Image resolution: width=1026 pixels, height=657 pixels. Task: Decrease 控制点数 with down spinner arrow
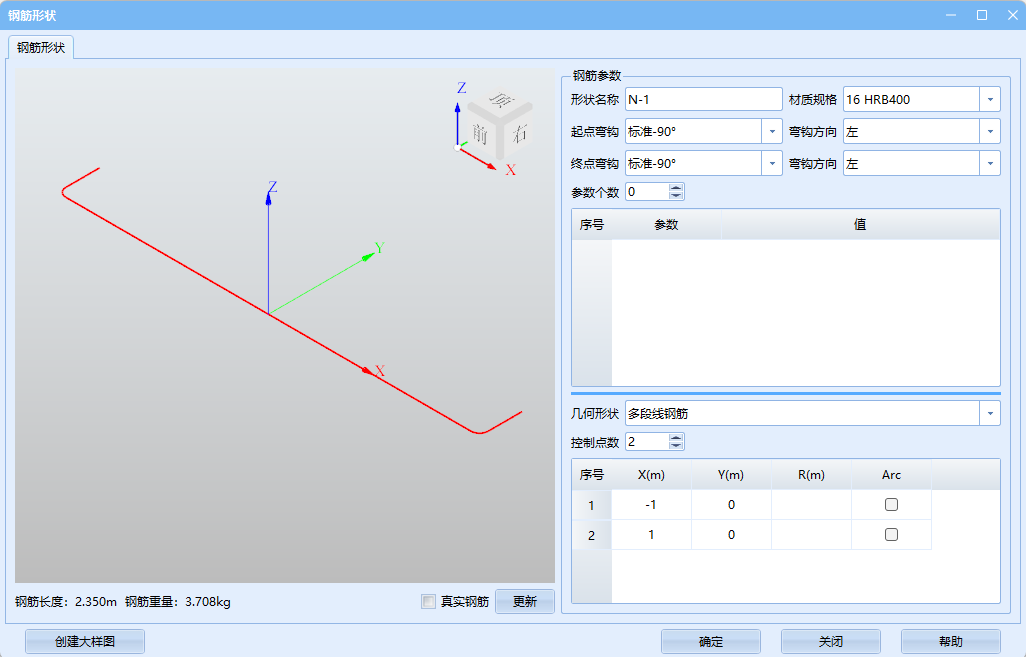click(x=677, y=446)
